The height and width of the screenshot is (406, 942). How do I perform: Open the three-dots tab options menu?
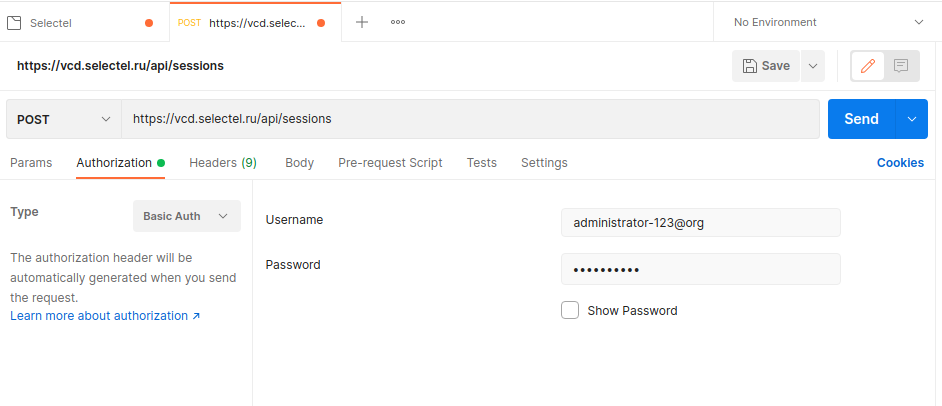[x=398, y=22]
